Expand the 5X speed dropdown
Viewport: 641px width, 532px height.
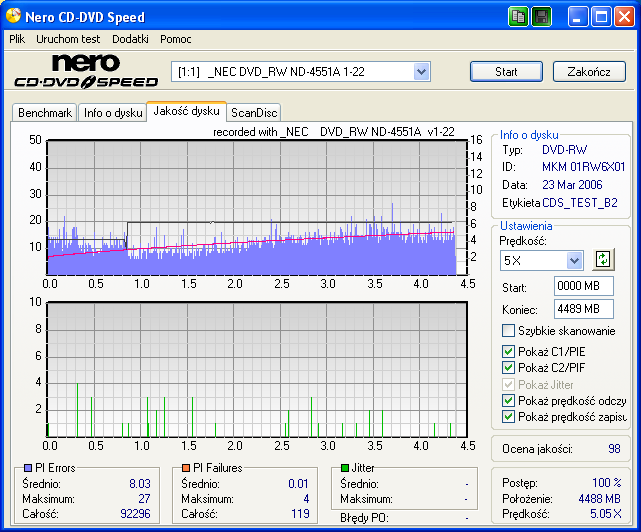coord(574,260)
